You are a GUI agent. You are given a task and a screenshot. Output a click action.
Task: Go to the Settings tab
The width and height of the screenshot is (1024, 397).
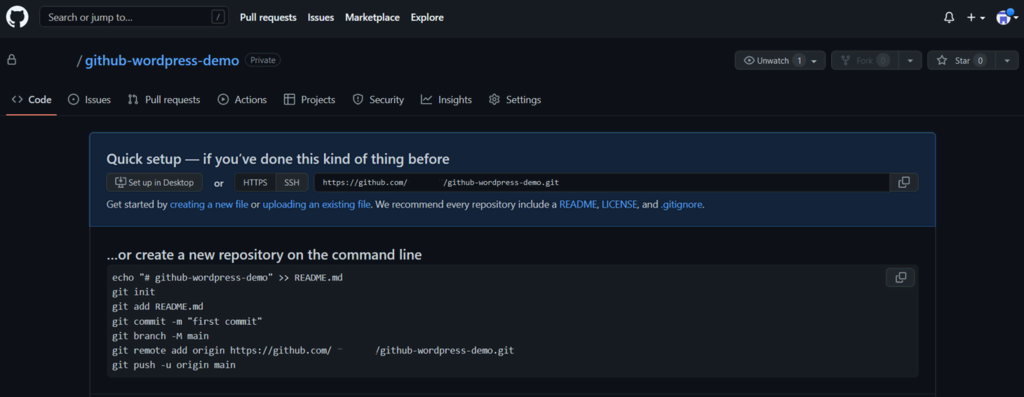[515, 100]
